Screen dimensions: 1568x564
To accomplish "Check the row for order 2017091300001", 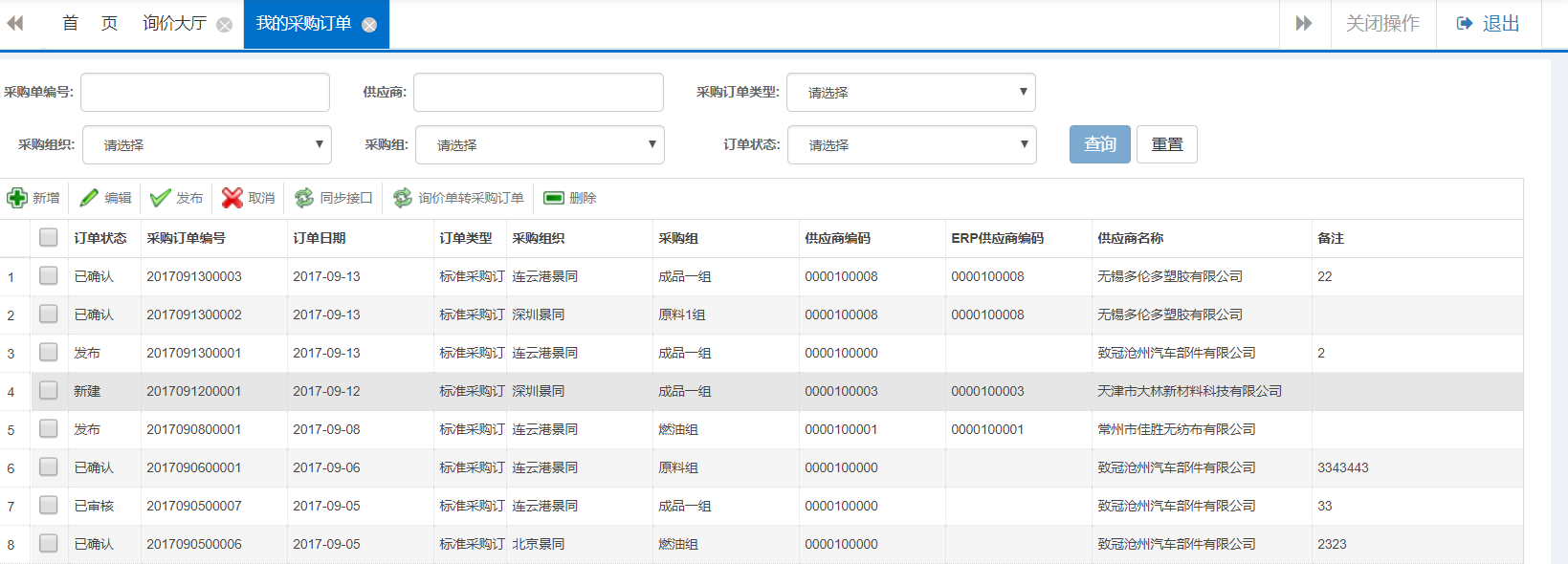I will point(49,352).
